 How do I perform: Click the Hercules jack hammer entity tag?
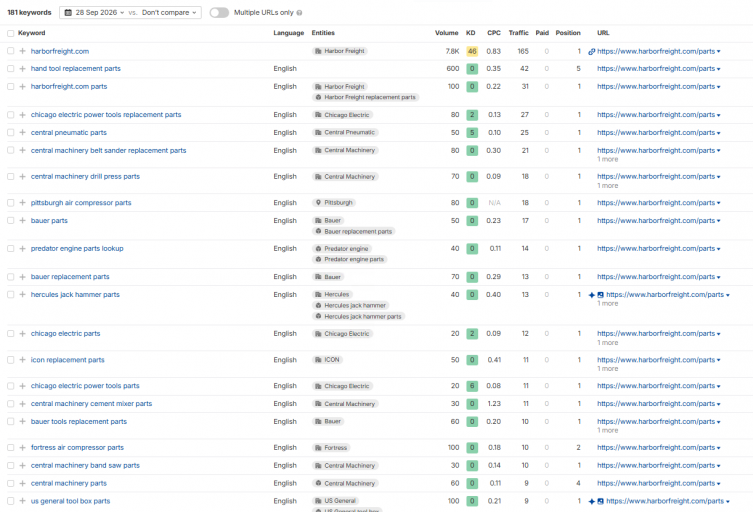[x=351, y=305]
